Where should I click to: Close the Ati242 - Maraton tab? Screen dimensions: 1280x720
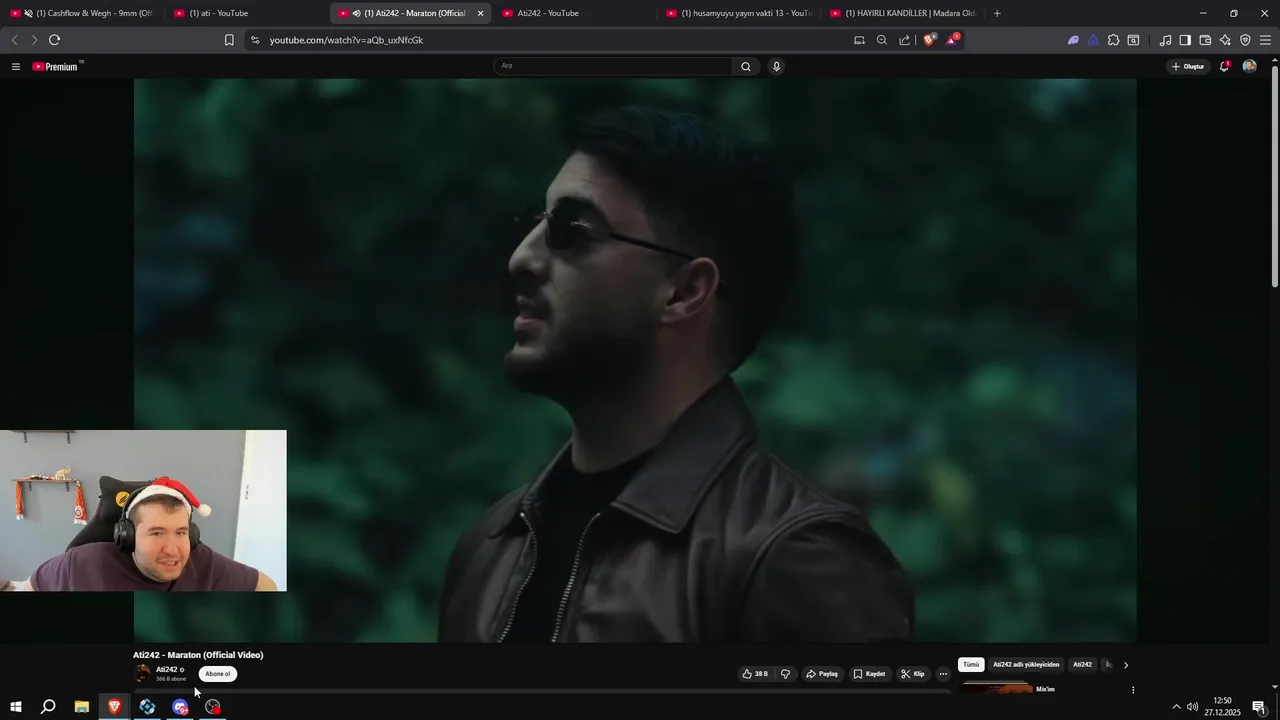(480, 13)
